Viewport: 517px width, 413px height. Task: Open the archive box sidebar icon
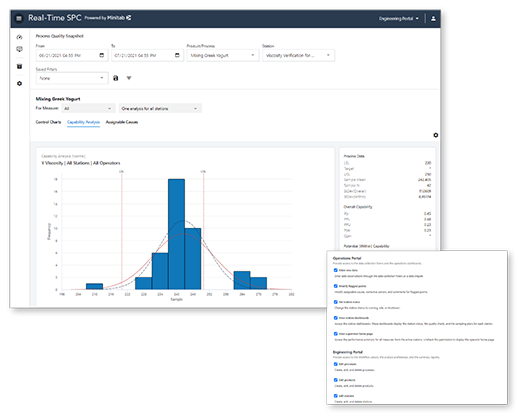[x=19, y=66]
